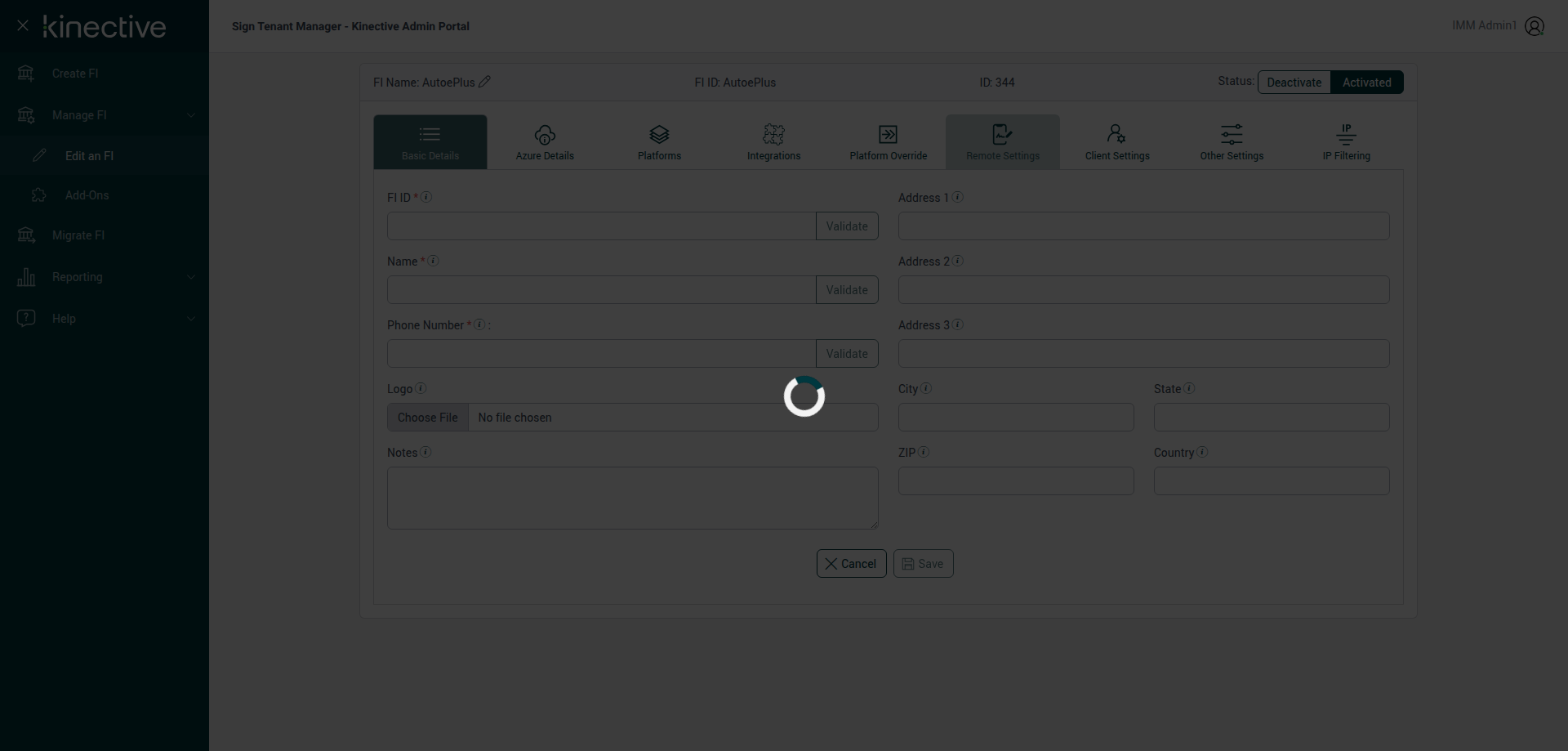Validate the FI ID field

coord(847,226)
